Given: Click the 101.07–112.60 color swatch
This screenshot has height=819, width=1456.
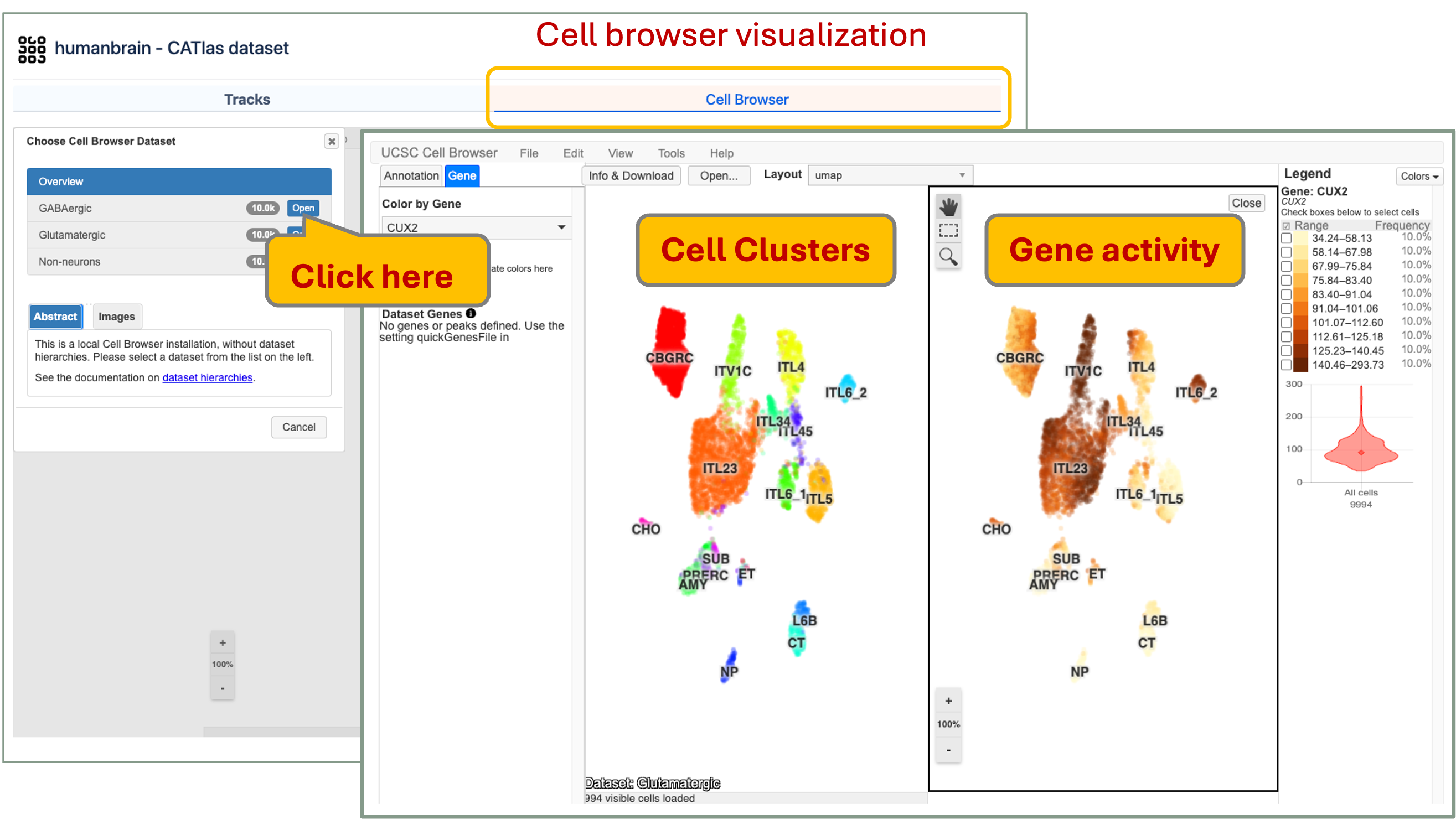Looking at the screenshot, I should [x=1300, y=323].
